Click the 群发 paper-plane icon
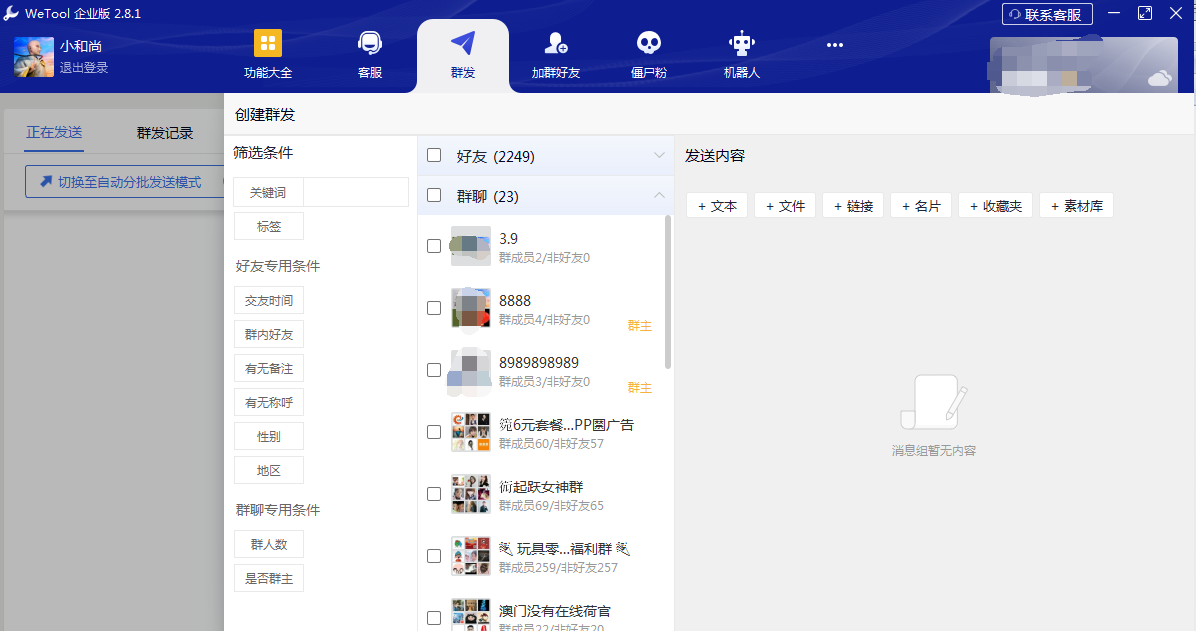Viewport: 1199px width, 631px height. point(462,45)
